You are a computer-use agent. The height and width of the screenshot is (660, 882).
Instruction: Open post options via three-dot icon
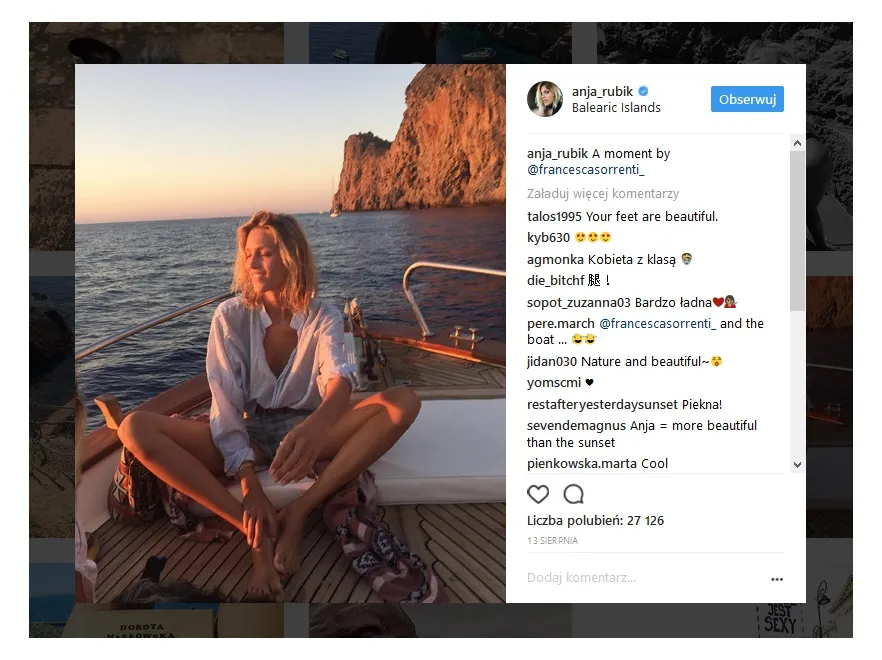pyautogui.click(x=775, y=578)
